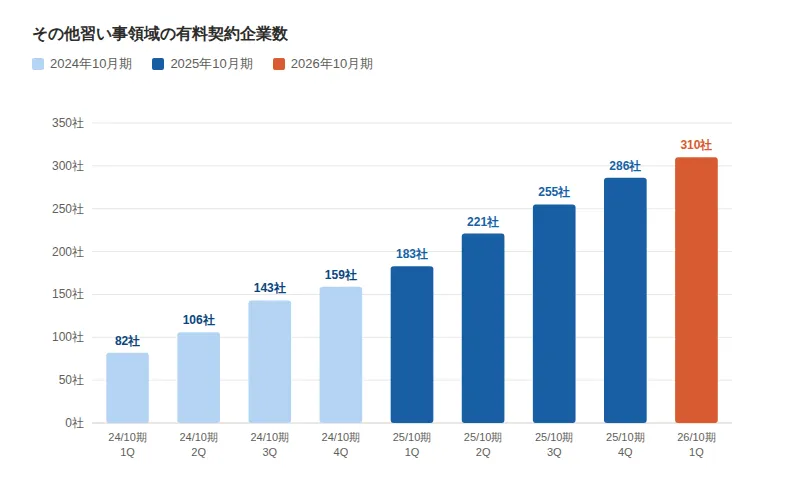Select the 25/10期 1Q dark blue bar
This screenshot has height=480, width=800.
(411, 344)
